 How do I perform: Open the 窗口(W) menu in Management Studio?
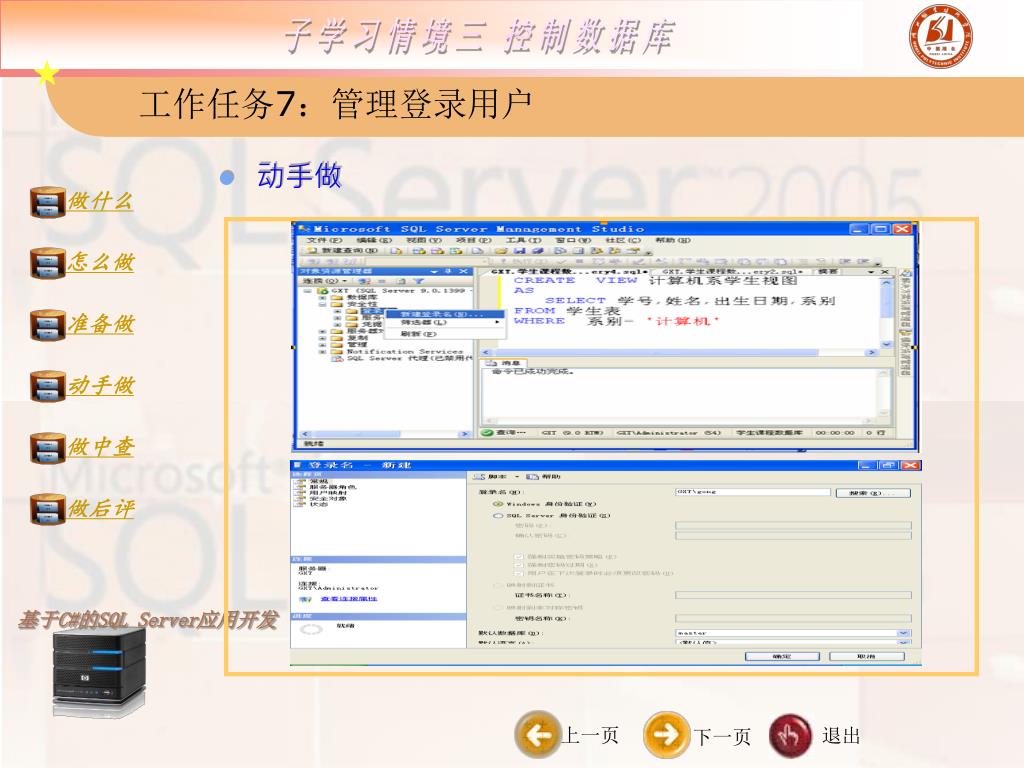(573, 240)
